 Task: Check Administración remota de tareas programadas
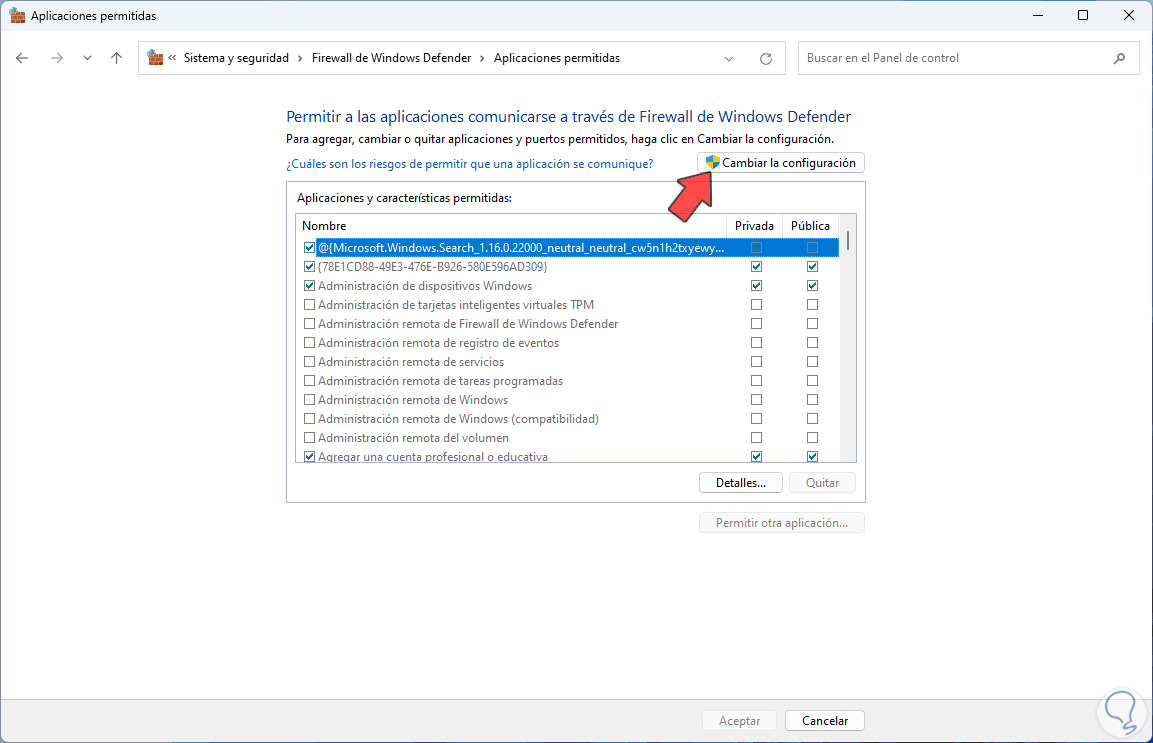[x=309, y=381]
